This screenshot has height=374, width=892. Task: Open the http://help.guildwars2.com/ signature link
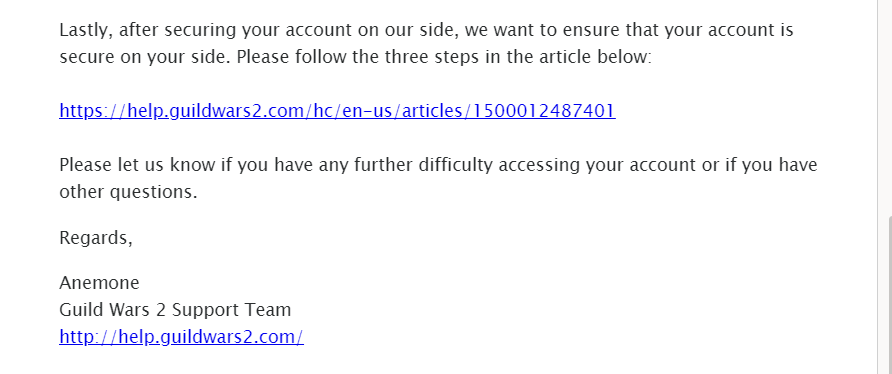click(181, 336)
